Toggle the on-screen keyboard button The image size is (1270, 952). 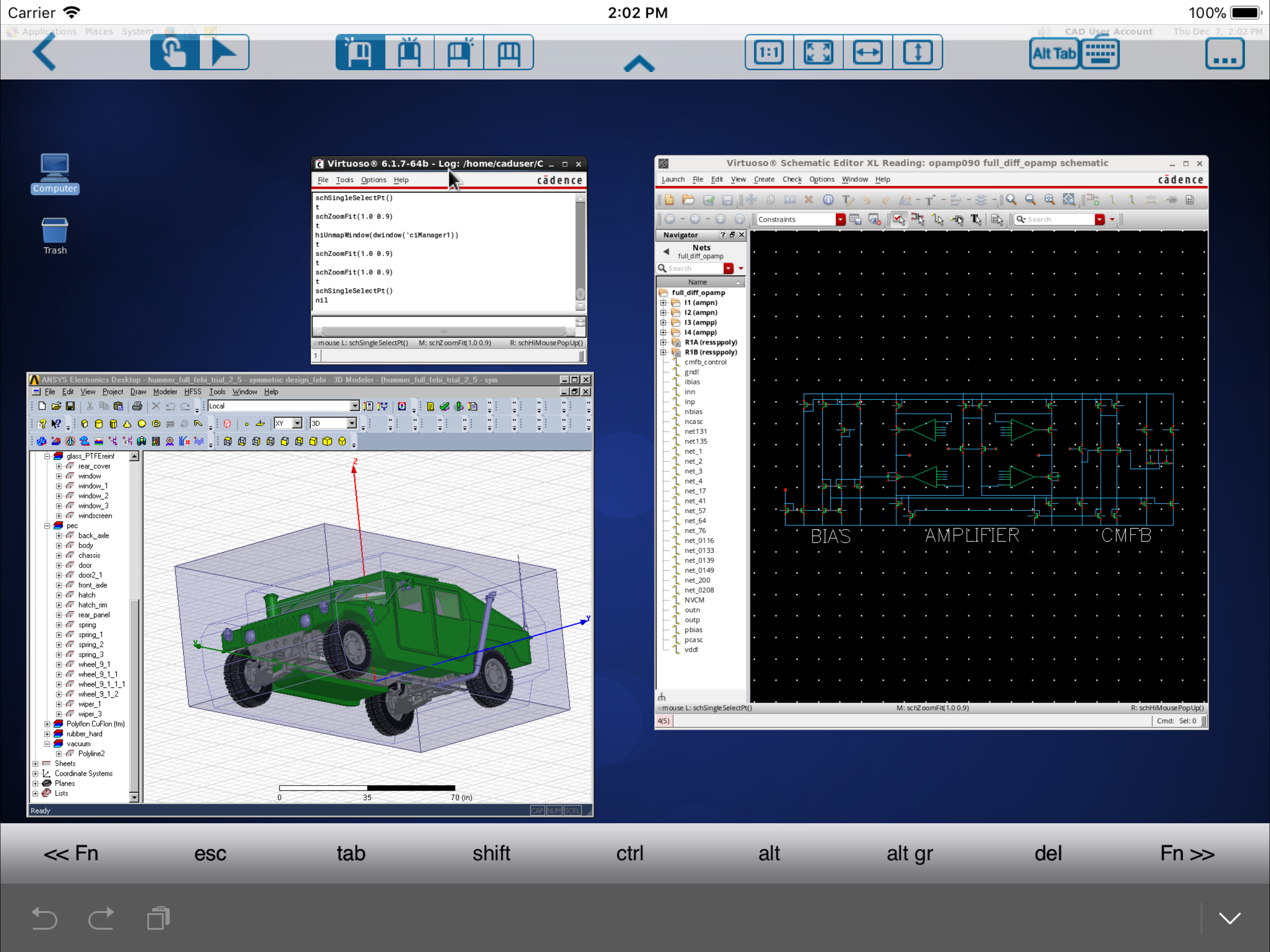coord(1100,53)
